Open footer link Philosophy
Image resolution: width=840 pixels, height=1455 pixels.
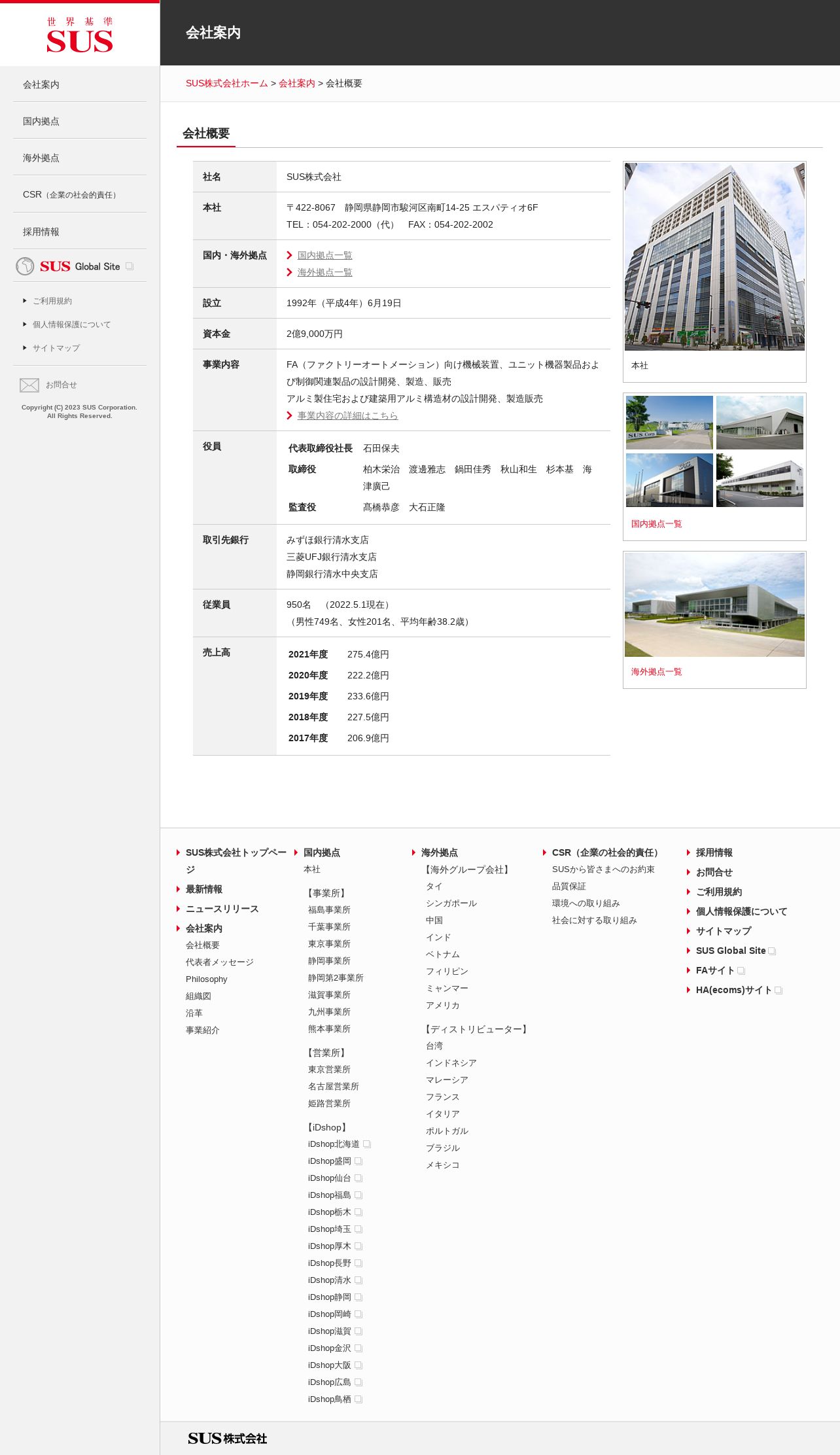click(x=207, y=979)
